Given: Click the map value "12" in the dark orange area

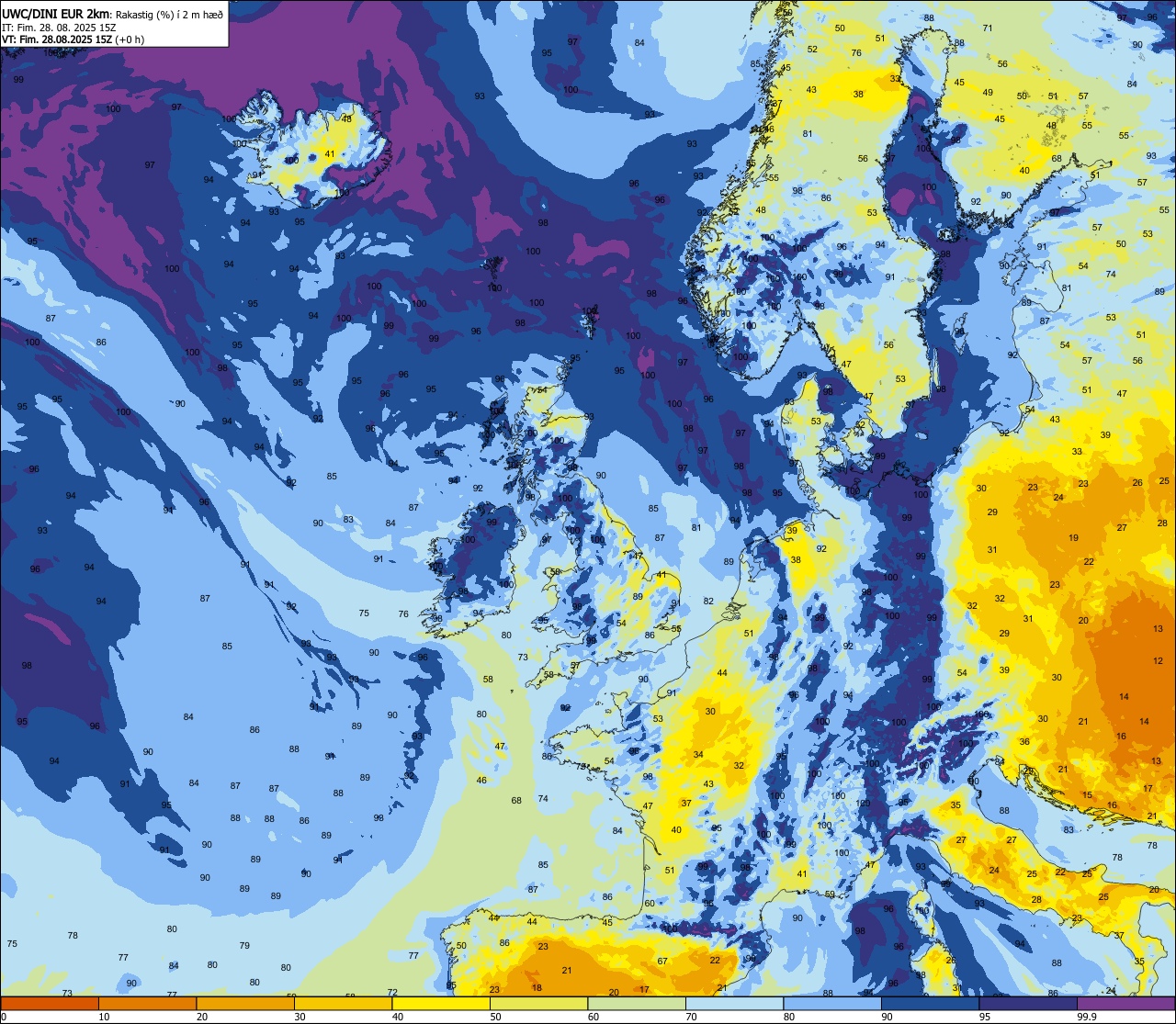Looking at the screenshot, I should point(1159,660).
